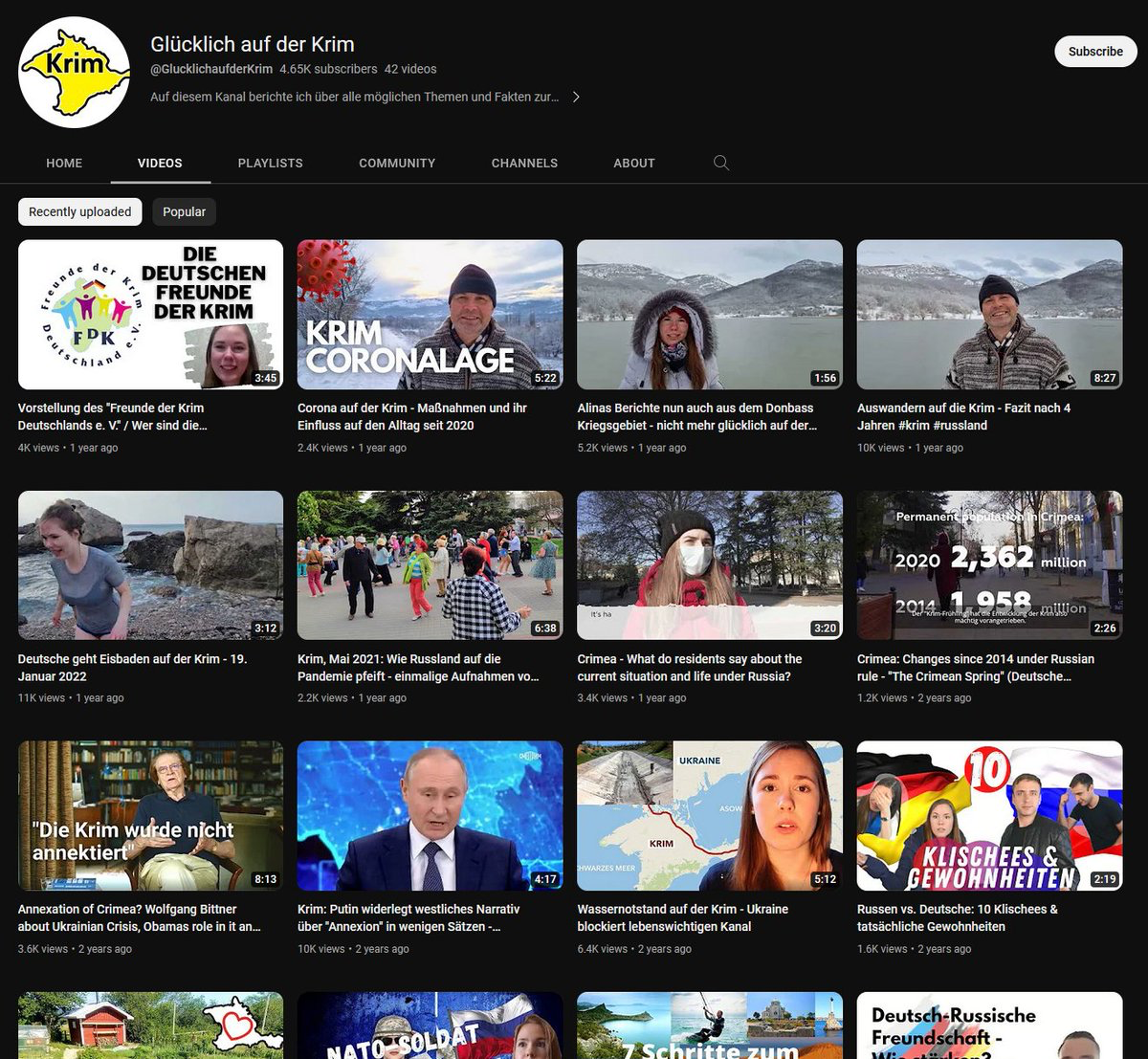Click "11K views" metadata under Eisbaden video
This screenshot has height=1059, width=1148.
click(41, 698)
